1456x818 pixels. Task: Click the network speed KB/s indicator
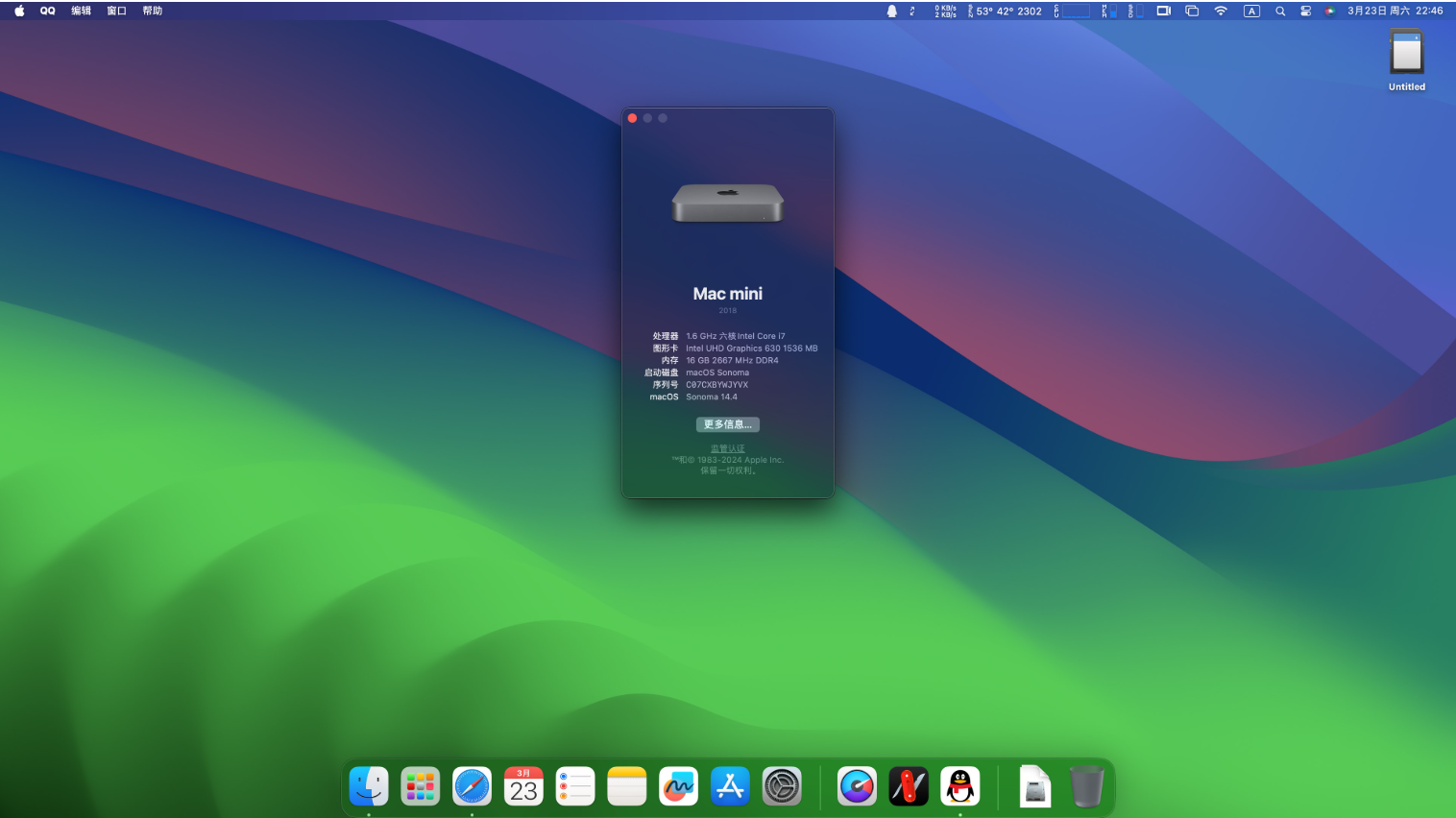tap(946, 11)
